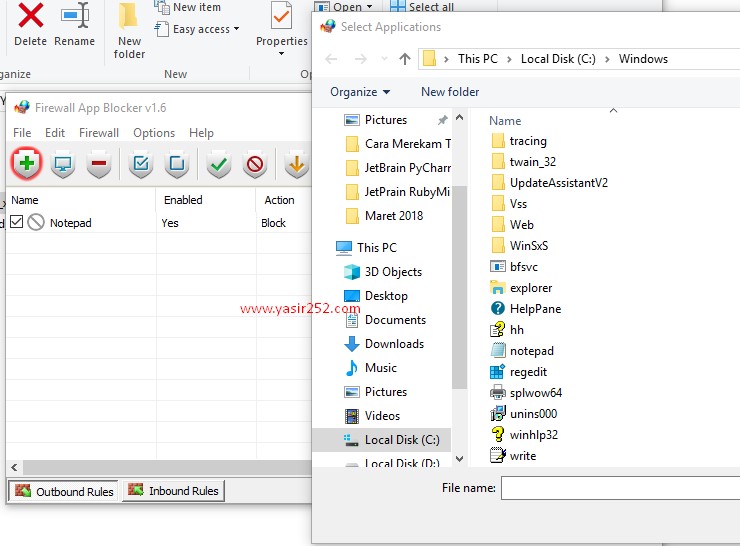Sort rules by the Enabled column header

point(206,200)
